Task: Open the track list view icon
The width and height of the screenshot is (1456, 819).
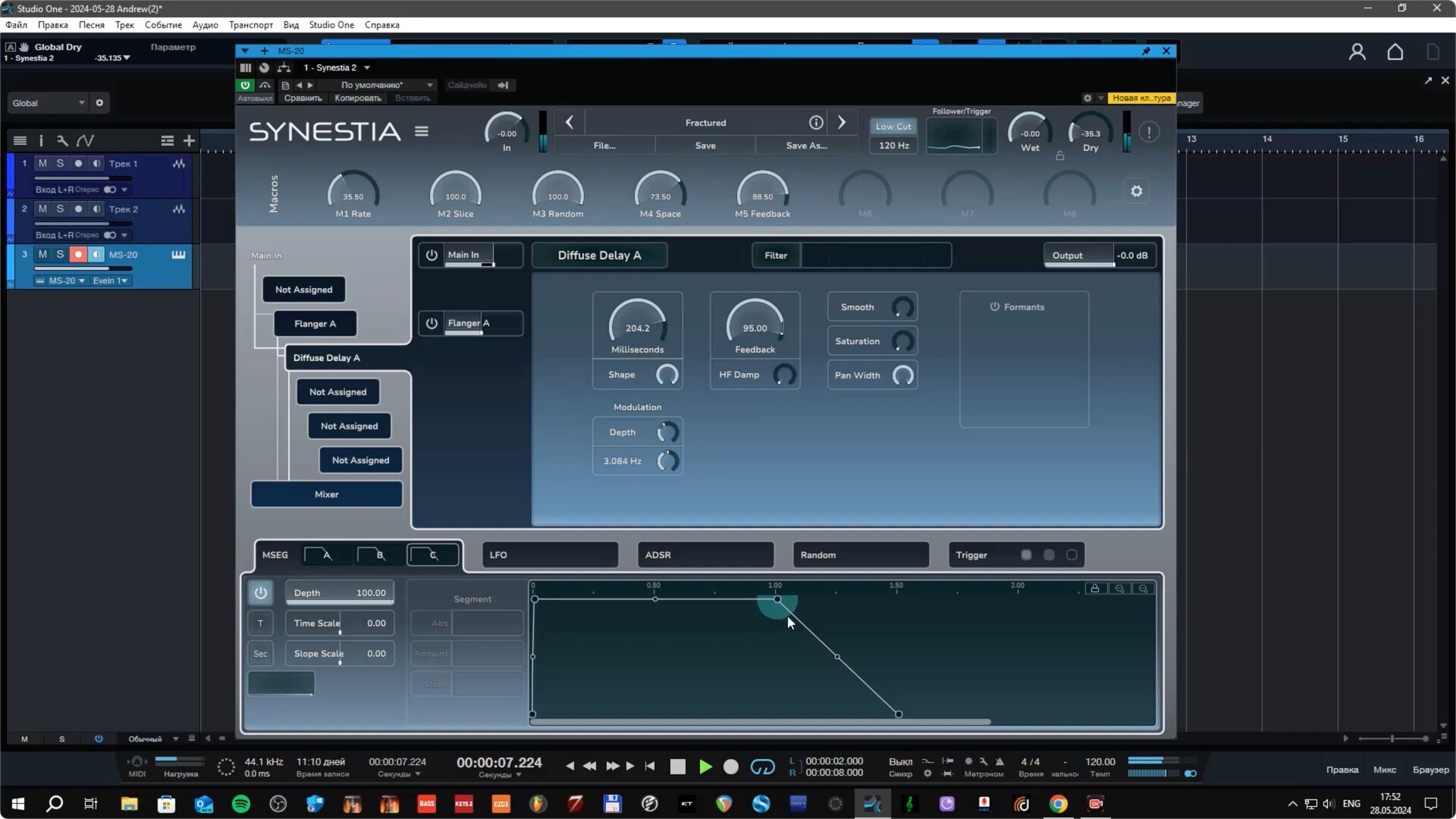Action: (20, 140)
